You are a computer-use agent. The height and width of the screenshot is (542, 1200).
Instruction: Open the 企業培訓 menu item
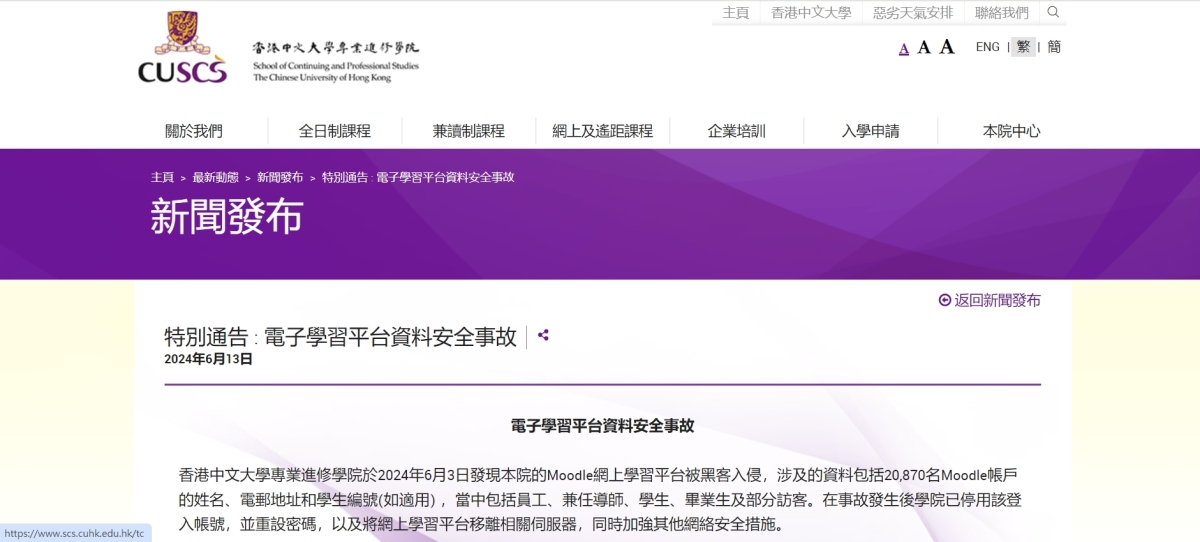coord(736,131)
